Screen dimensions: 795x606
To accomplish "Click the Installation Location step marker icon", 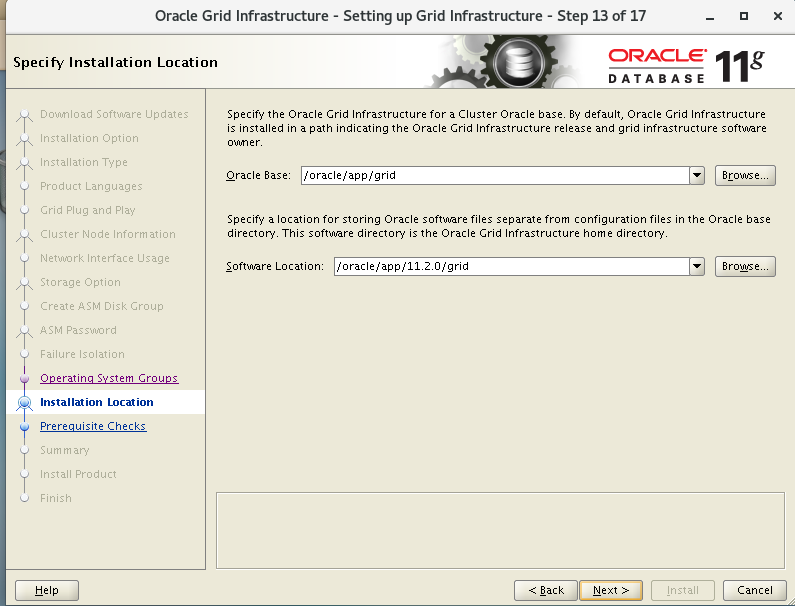I will point(24,403).
